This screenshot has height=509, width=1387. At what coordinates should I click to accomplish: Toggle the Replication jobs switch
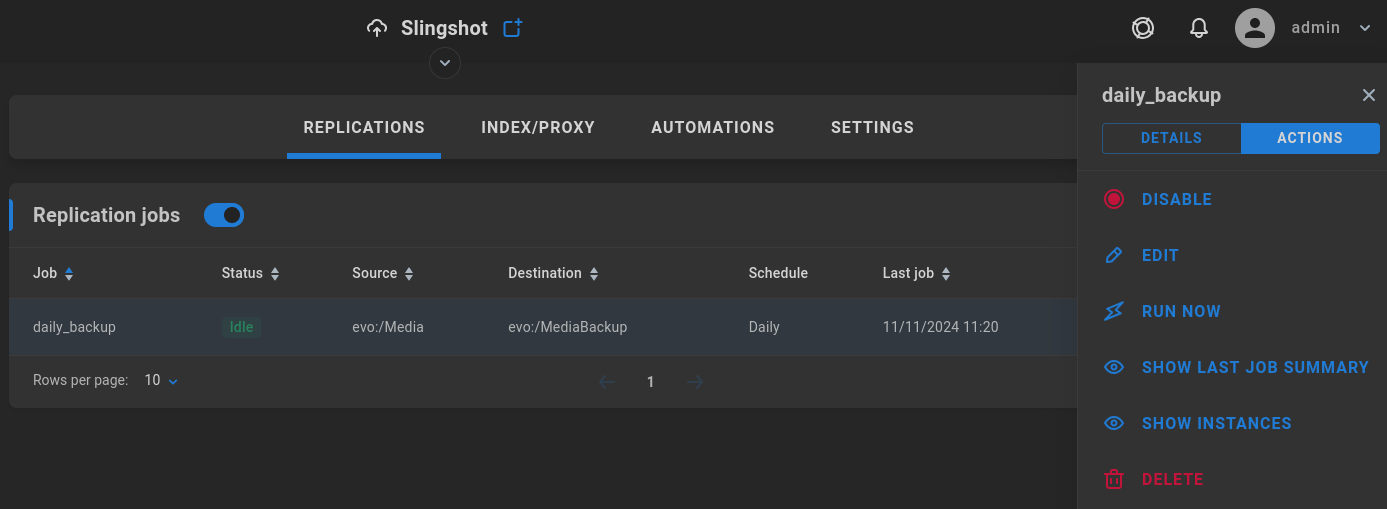224,215
